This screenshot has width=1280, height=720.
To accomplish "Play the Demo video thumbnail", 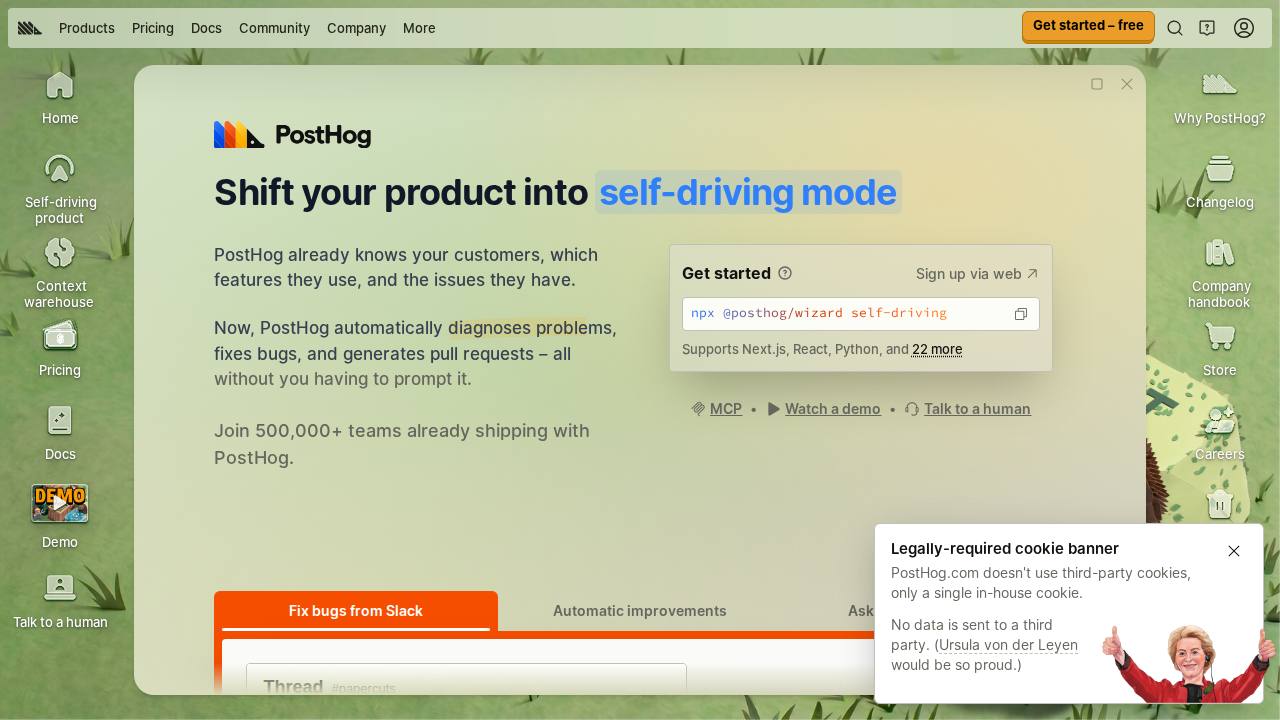I will tap(60, 503).
